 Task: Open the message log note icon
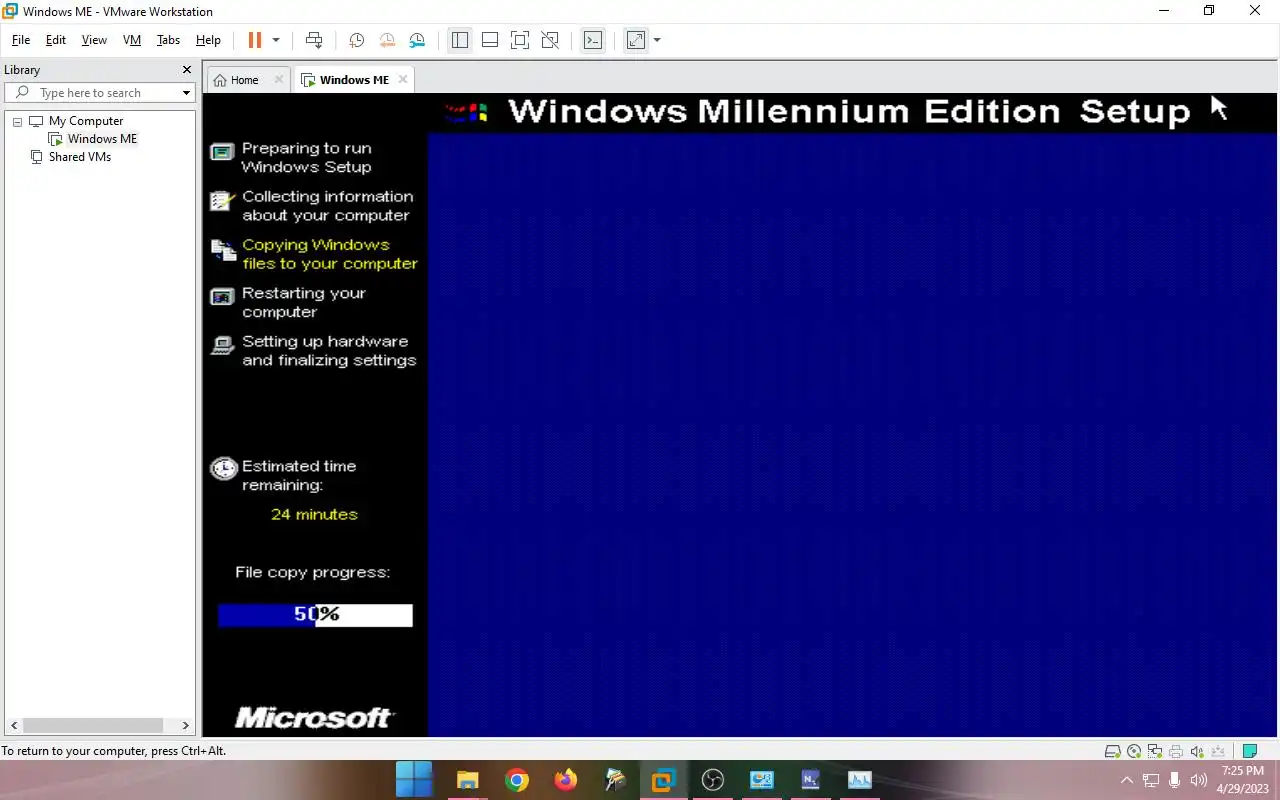(1249, 751)
